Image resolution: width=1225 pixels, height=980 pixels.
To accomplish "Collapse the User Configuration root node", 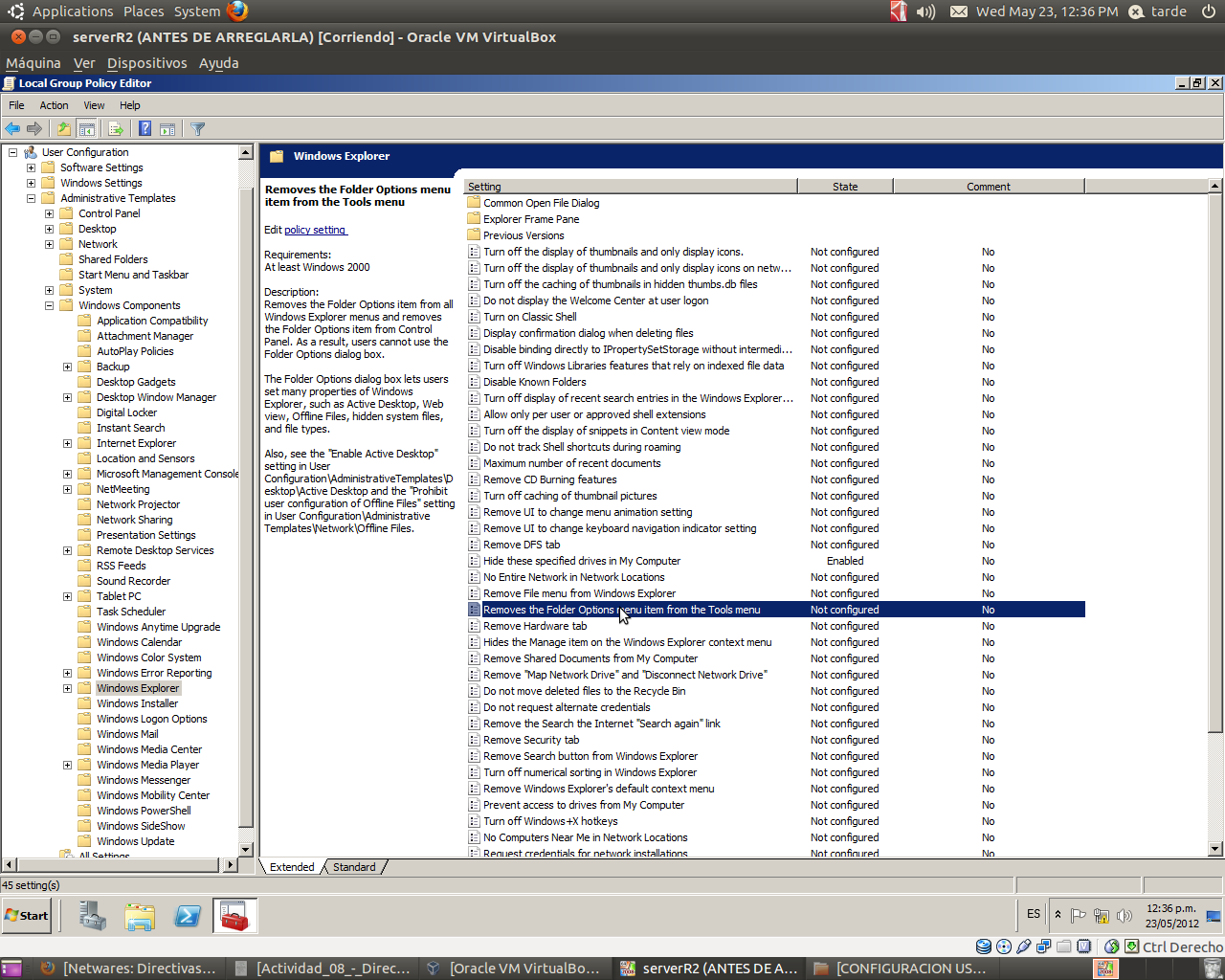I will point(12,152).
